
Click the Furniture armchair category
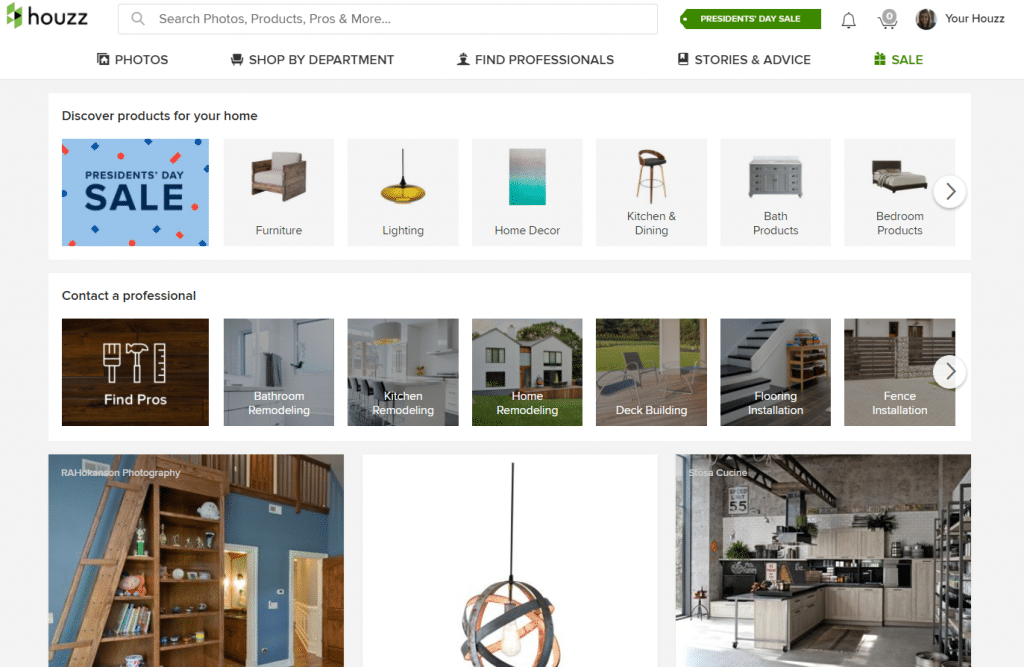point(279,192)
